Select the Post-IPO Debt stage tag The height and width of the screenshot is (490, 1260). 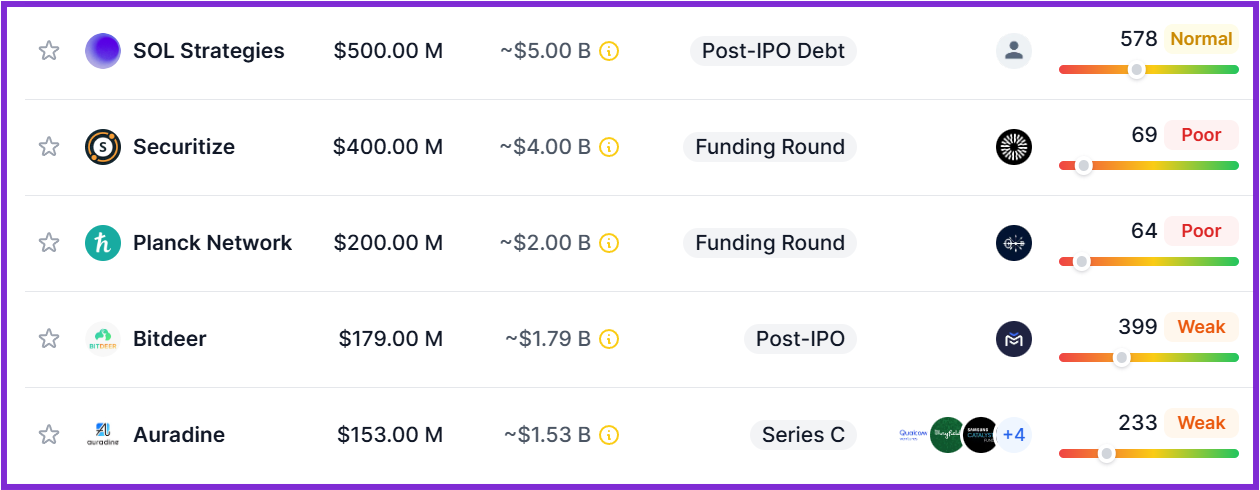(x=773, y=51)
